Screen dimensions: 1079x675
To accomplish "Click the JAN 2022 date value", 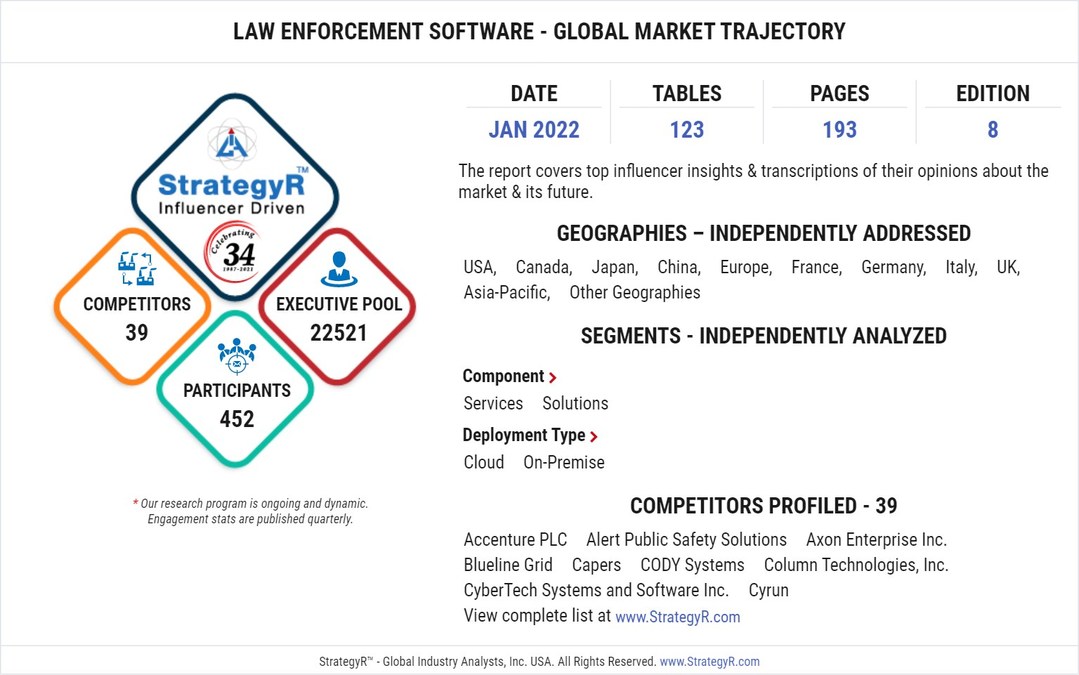I will (534, 129).
